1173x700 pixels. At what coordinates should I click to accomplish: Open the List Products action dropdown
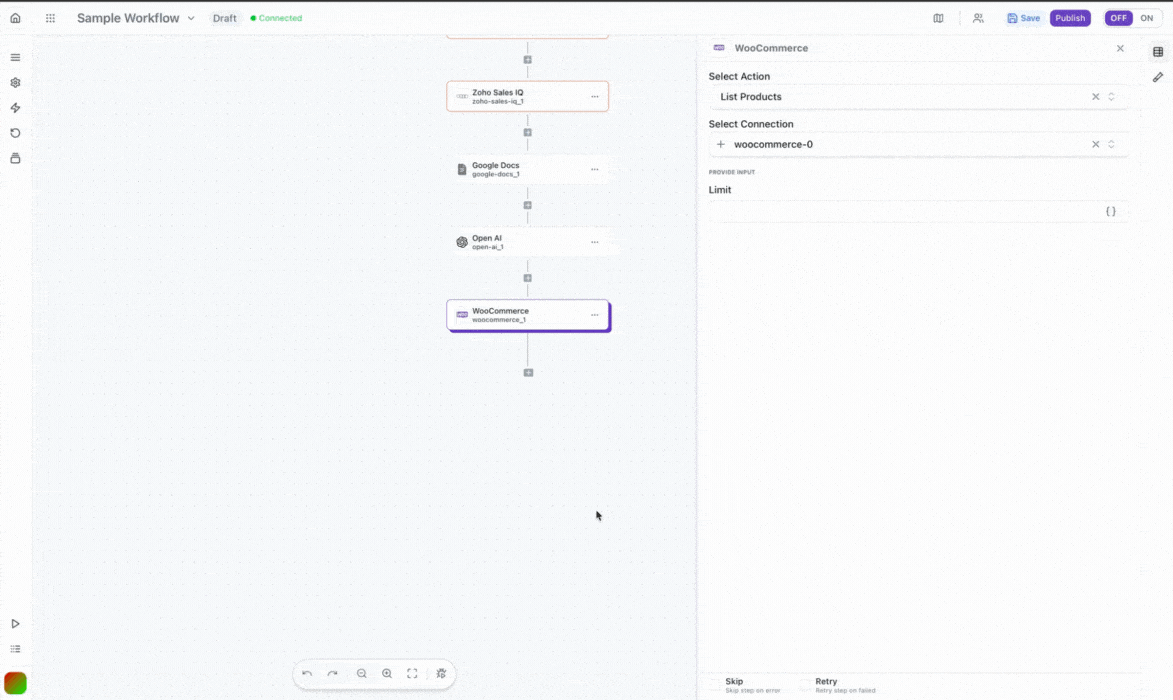pos(1110,96)
